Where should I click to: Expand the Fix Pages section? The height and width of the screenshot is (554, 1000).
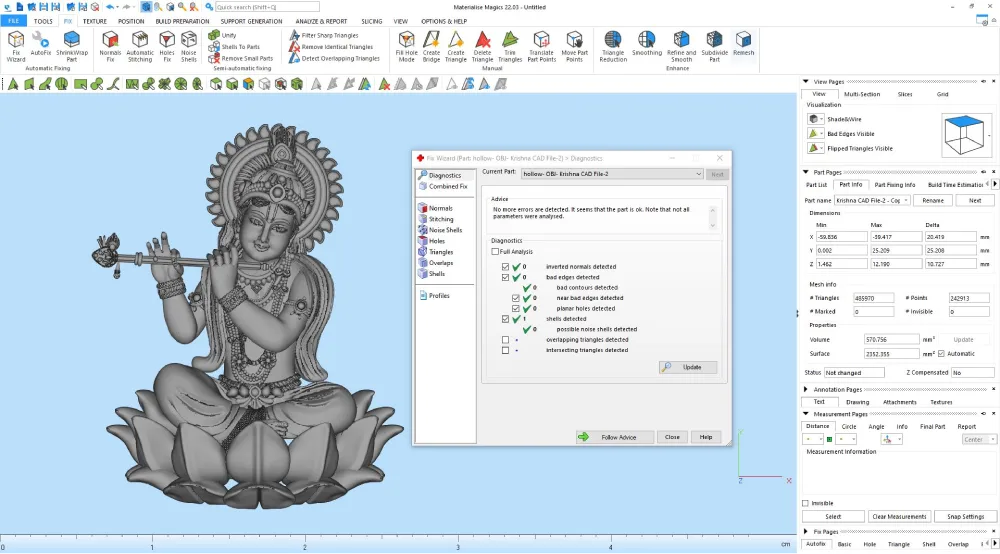(x=806, y=532)
